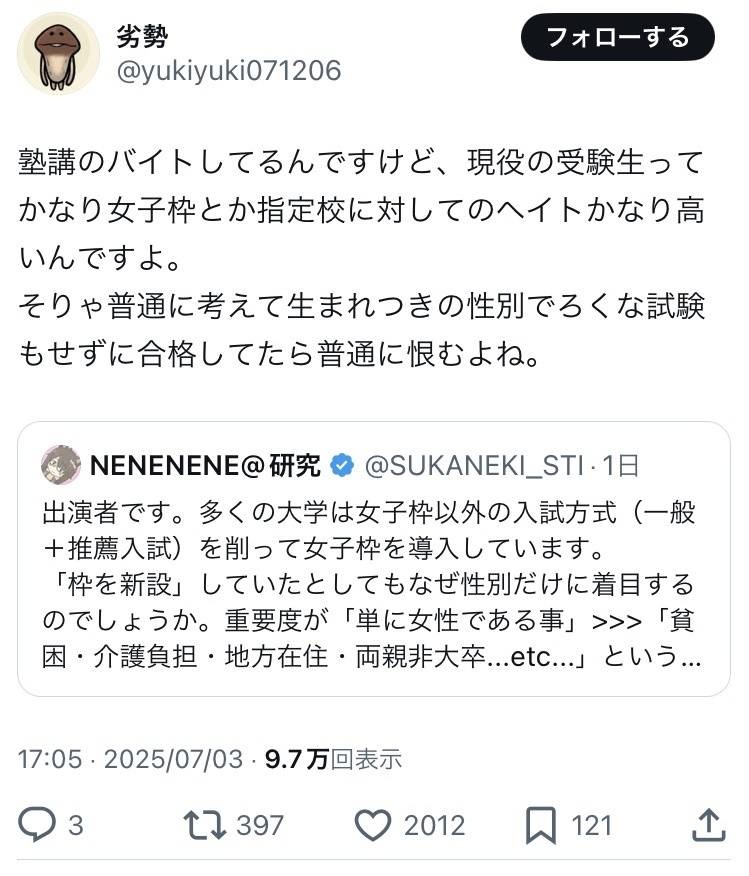
Task: View the 9.7万 回表示 view analytics
Action: tap(333, 759)
